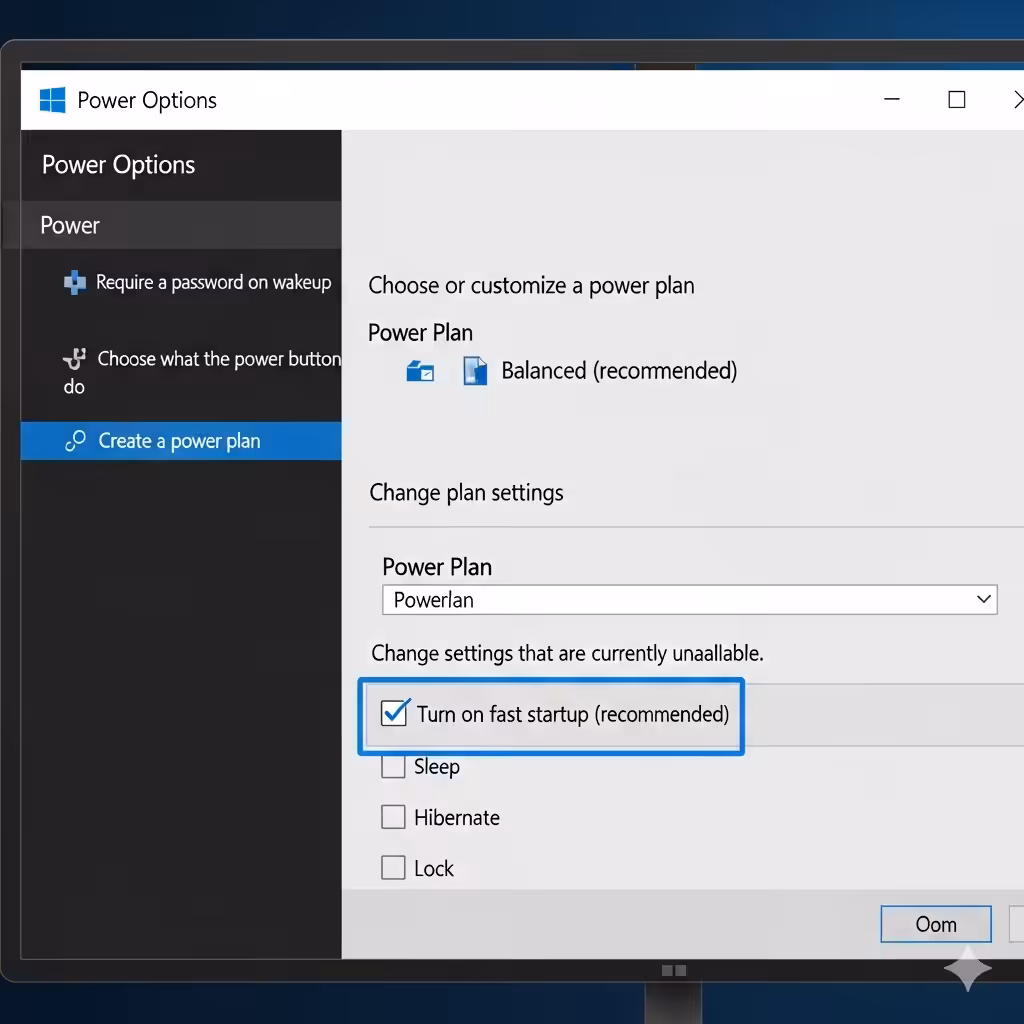Click the sparkle icon in bottom corner
Viewport: 1024px width, 1024px height.
pos(967,968)
